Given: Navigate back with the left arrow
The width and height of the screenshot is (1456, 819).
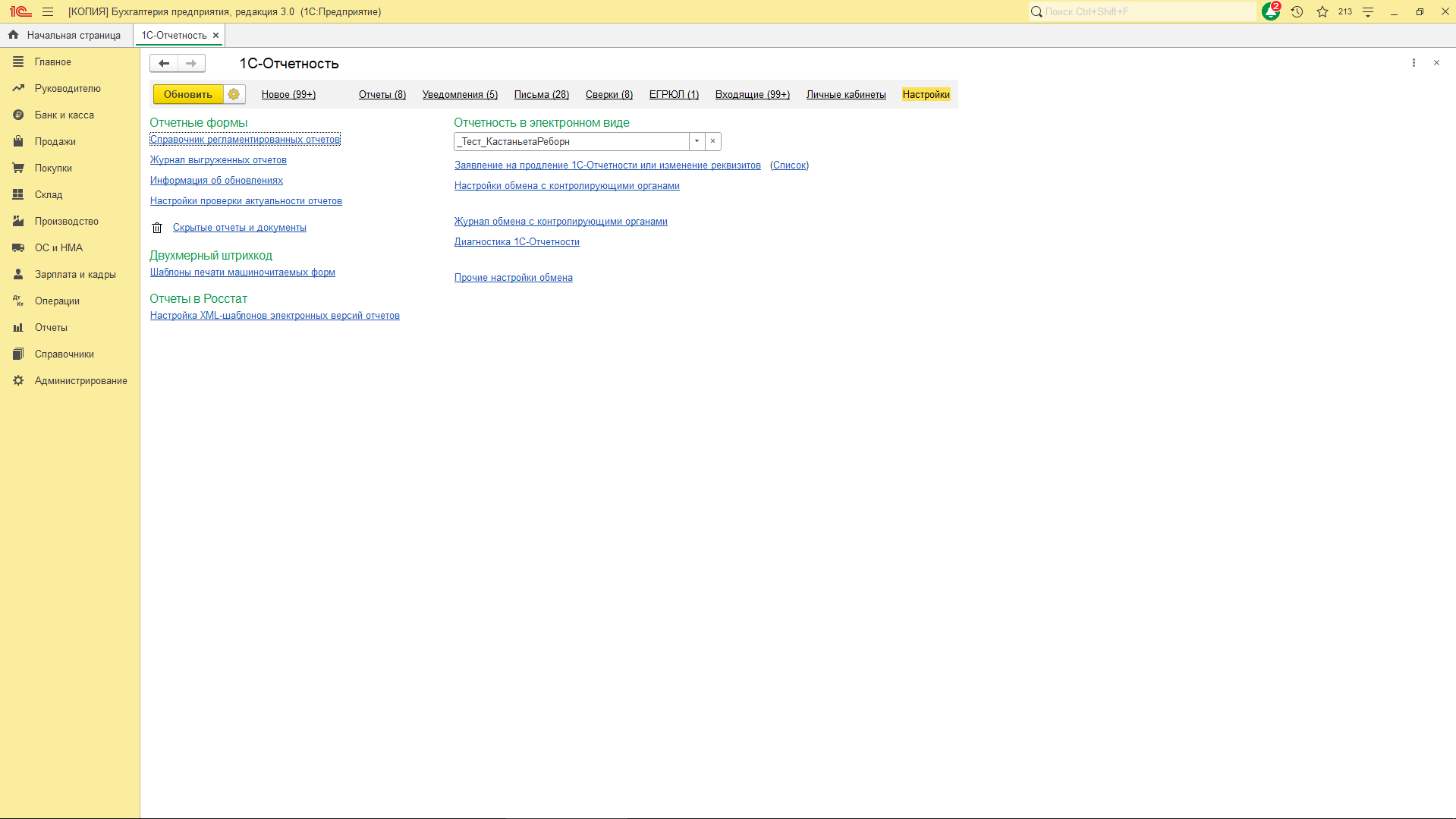Looking at the screenshot, I should coord(164,63).
